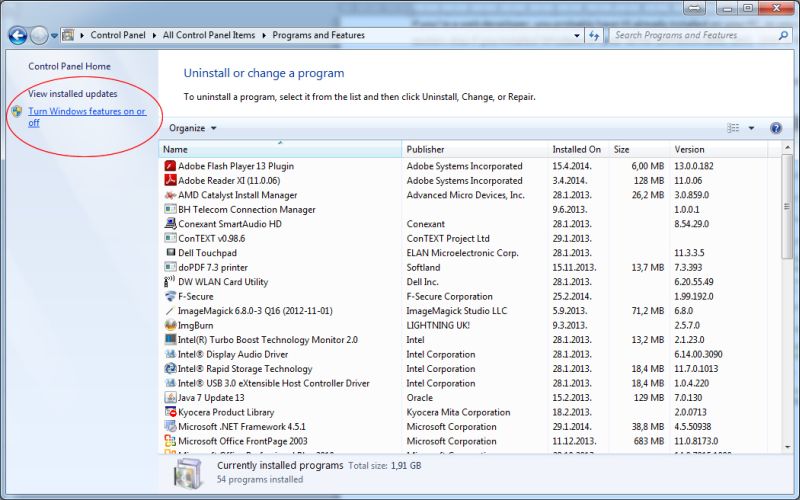The height and width of the screenshot is (500, 800).
Task: Click the ConTEXT v0.98.6 icon
Action: coord(170,238)
